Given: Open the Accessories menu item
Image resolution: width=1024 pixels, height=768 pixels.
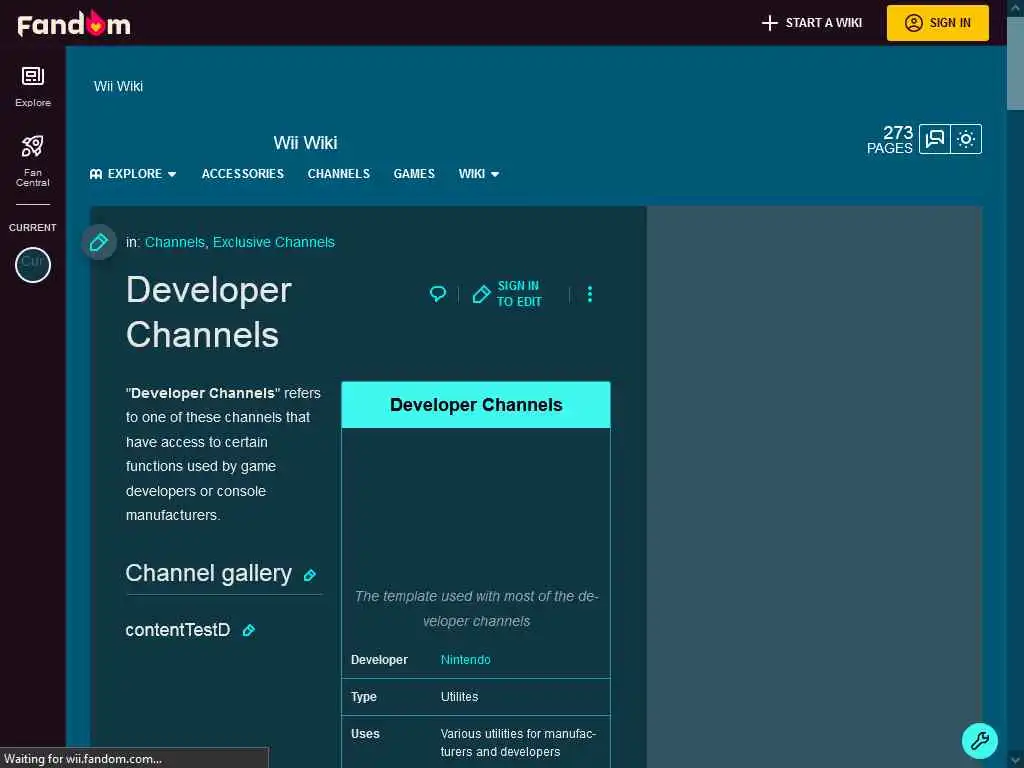Looking at the screenshot, I should pyautogui.click(x=242, y=174).
